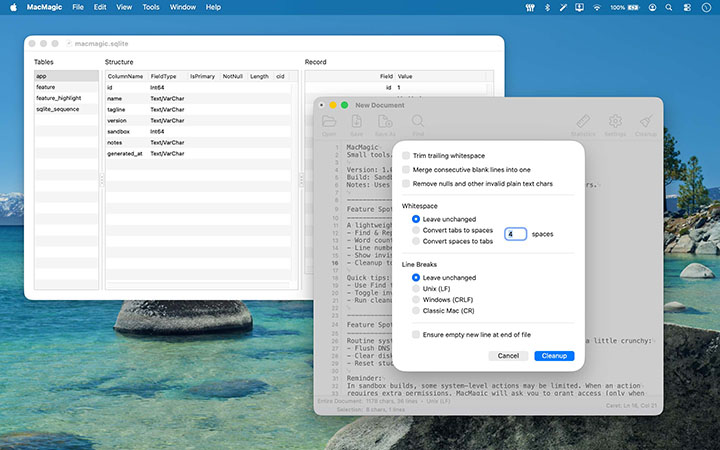
Task: Click the Find magnifier icon
Action: 418,122
